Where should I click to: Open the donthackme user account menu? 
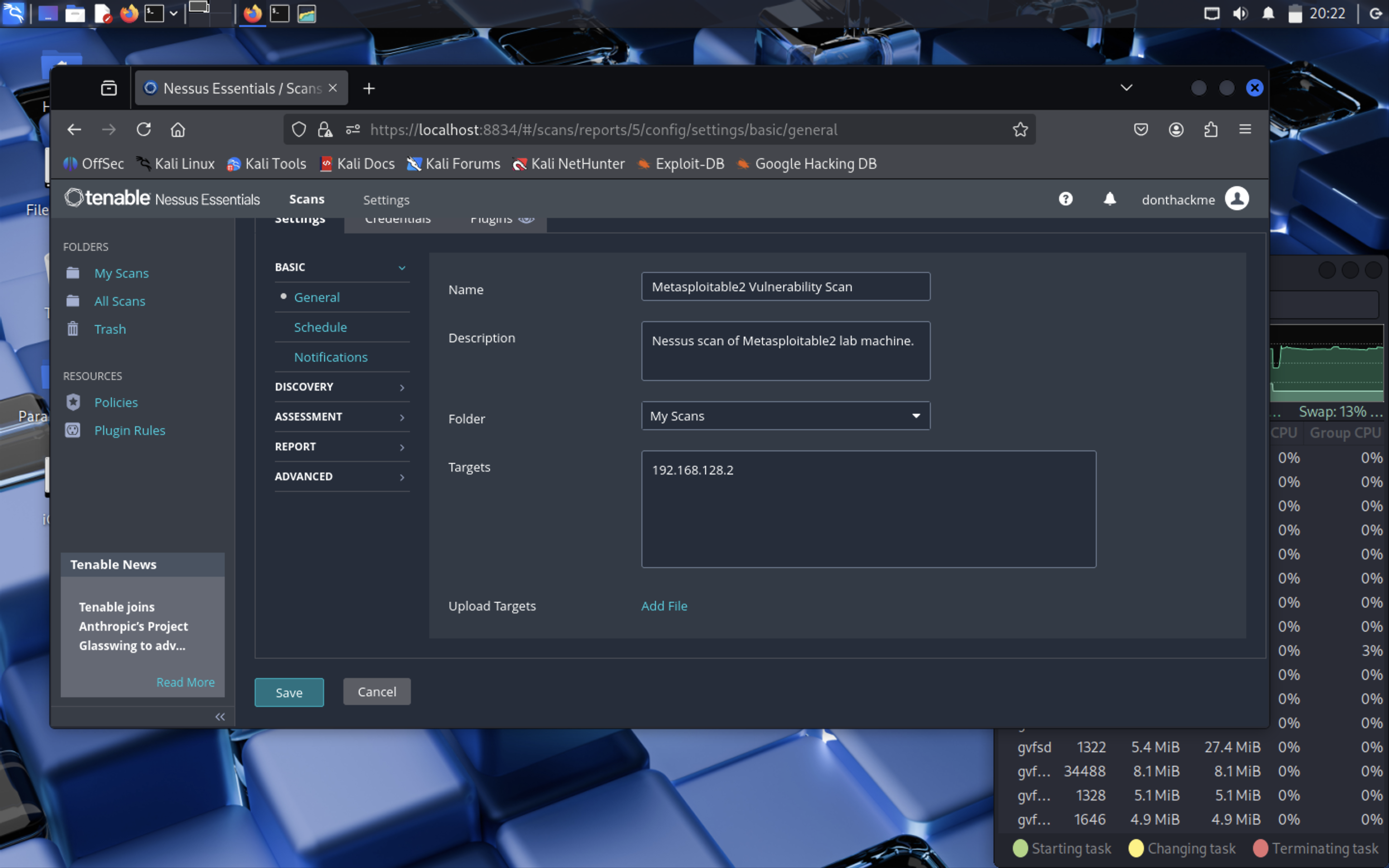(1196, 199)
